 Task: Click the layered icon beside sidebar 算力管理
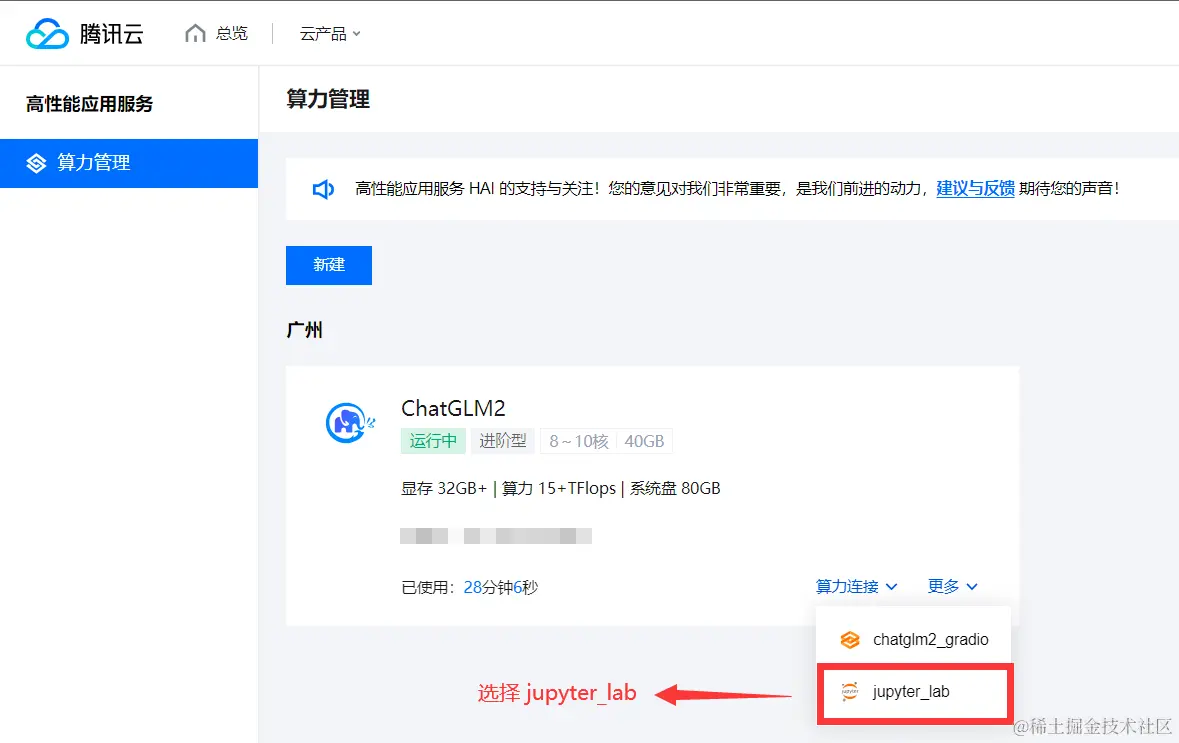point(36,163)
